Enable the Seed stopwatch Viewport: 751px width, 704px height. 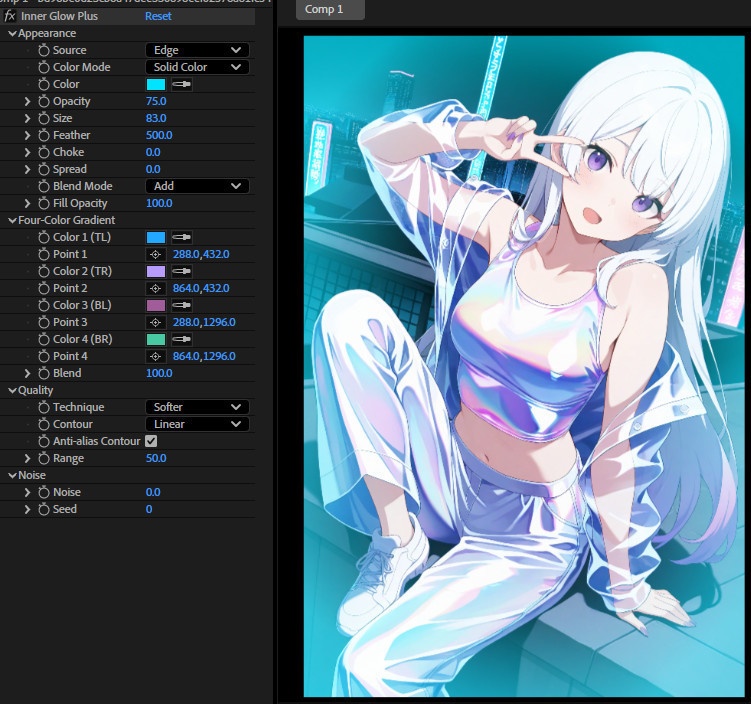coord(44,509)
